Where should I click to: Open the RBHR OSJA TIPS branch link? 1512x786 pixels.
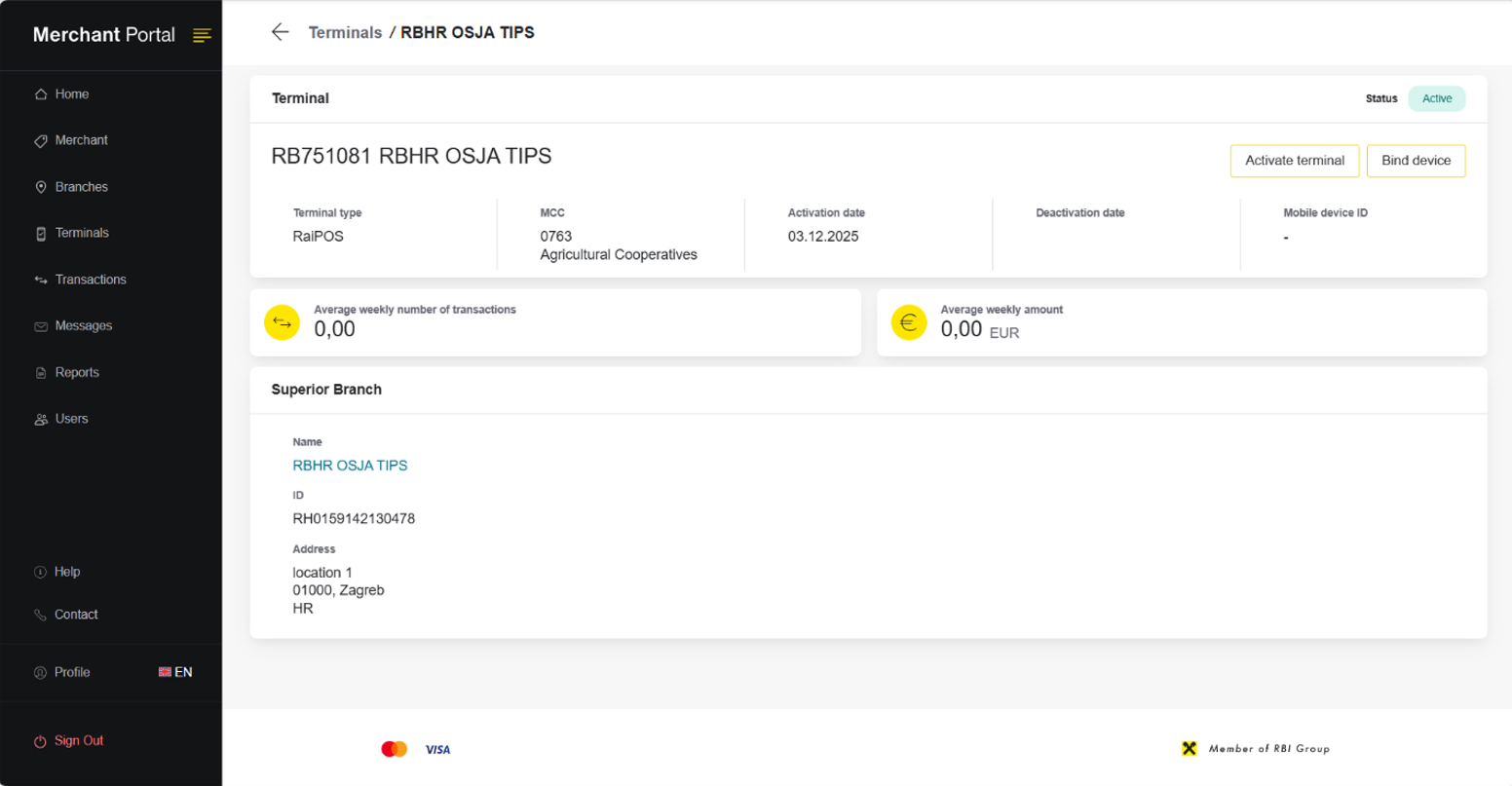pyautogui.click(x=350, y=466)
